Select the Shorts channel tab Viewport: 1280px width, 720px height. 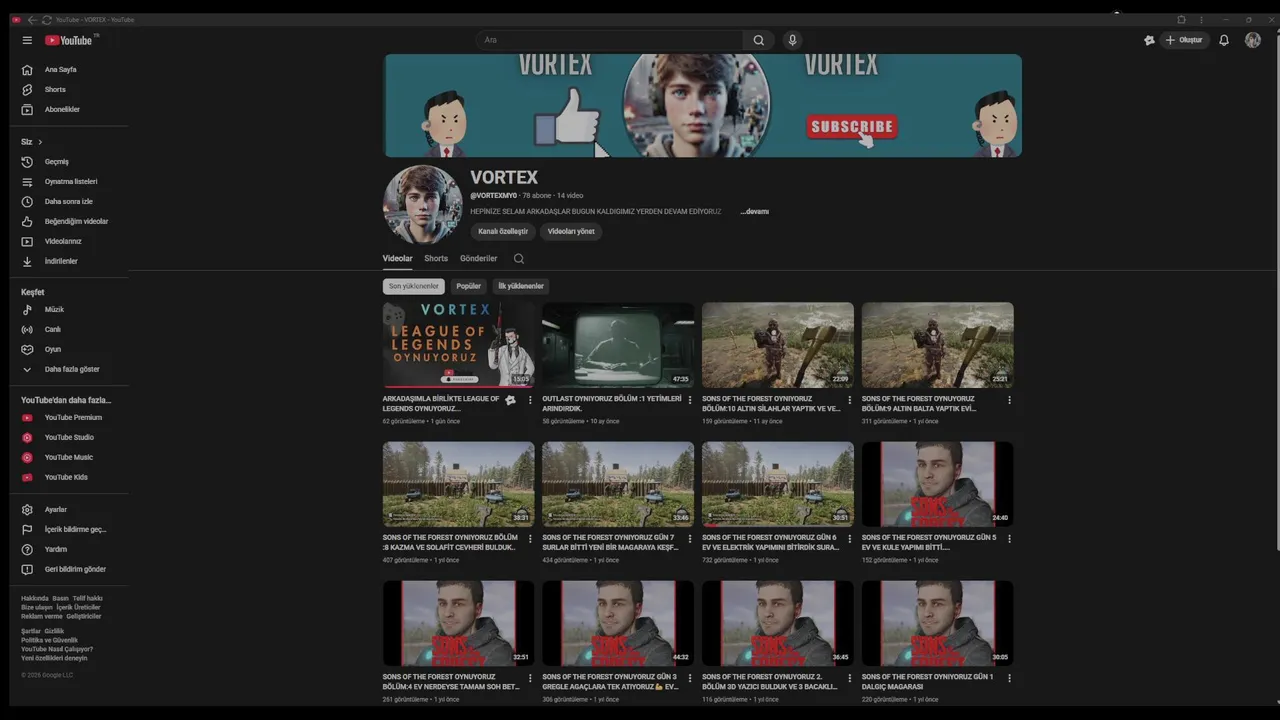pos(436,259)
